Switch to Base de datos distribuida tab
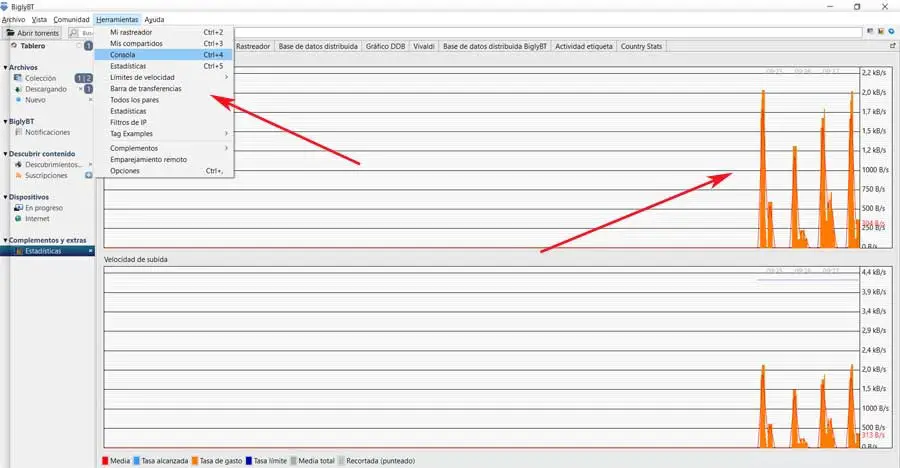The image size is (900, 468). point(318,47)
